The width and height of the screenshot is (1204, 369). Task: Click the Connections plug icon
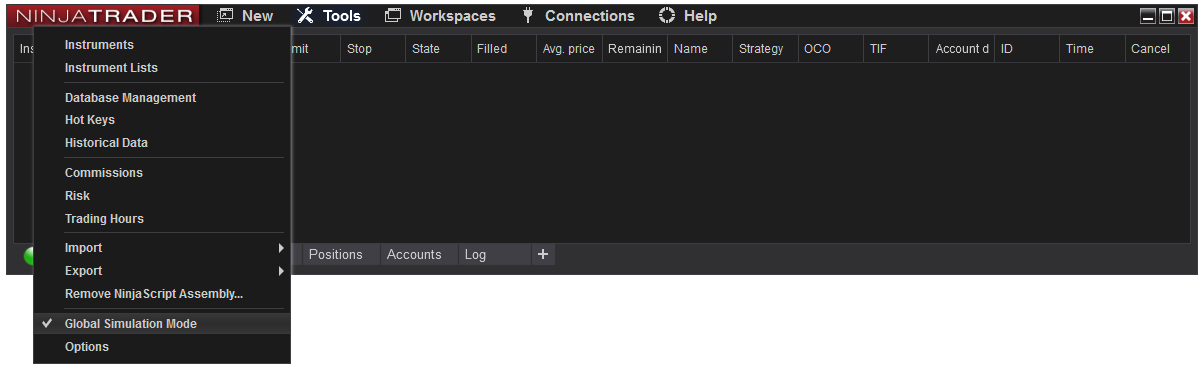[528, 16]
